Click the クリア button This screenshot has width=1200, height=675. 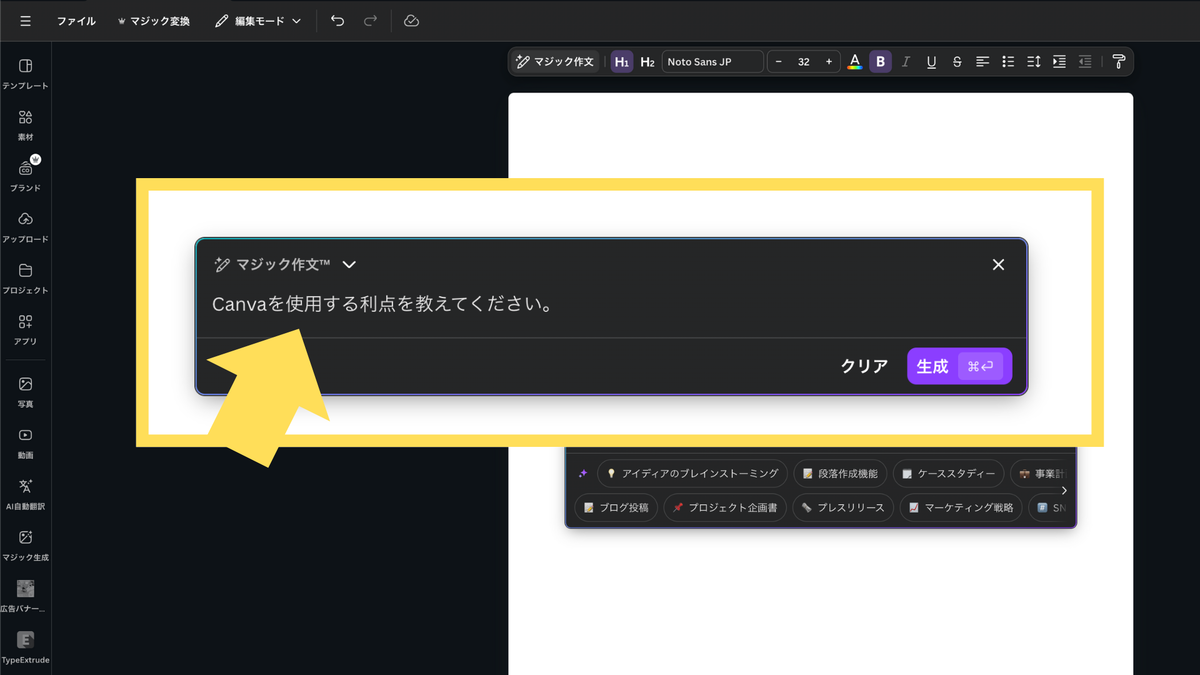pos(864,366)
